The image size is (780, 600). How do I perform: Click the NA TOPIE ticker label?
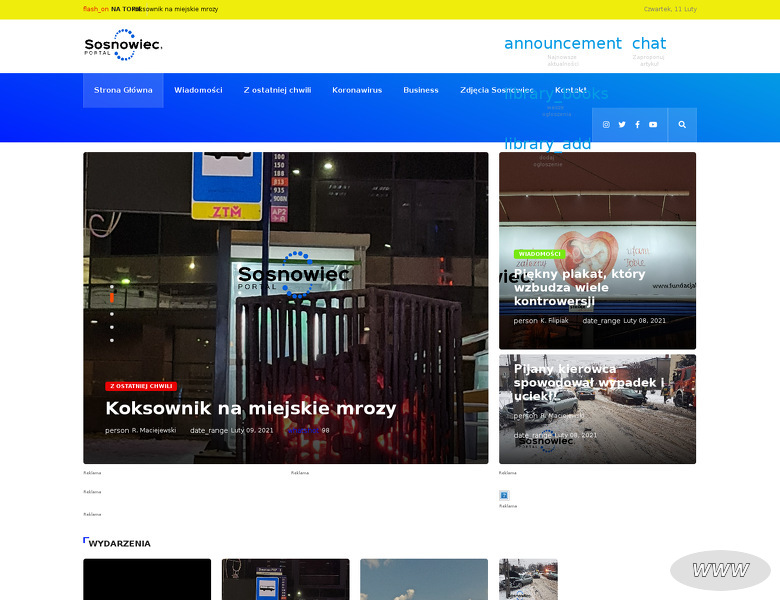(x=126, y=9)
